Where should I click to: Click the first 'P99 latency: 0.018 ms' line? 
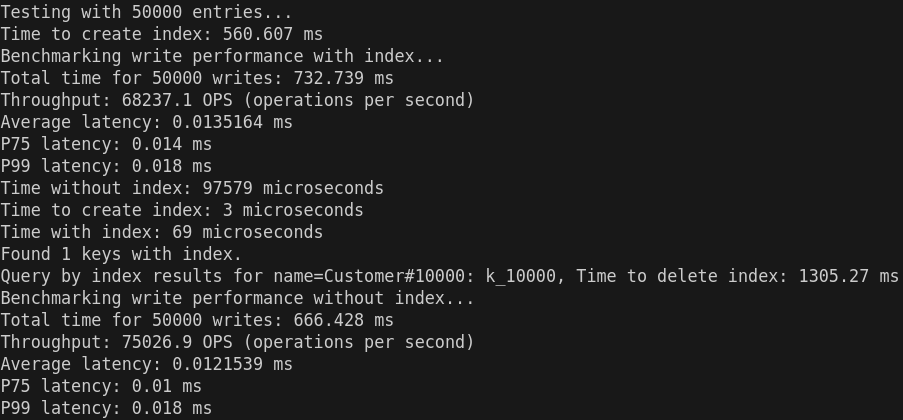pos(106,166)
